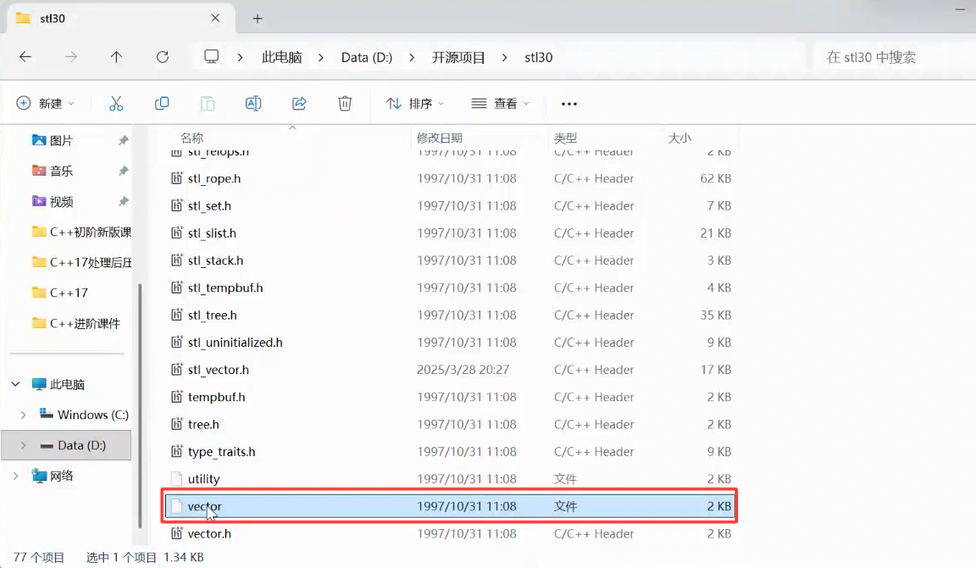Expand chevron after Data (D:) in address bar
The height and width of the screenshot is (568, 976).
[411, 58]
